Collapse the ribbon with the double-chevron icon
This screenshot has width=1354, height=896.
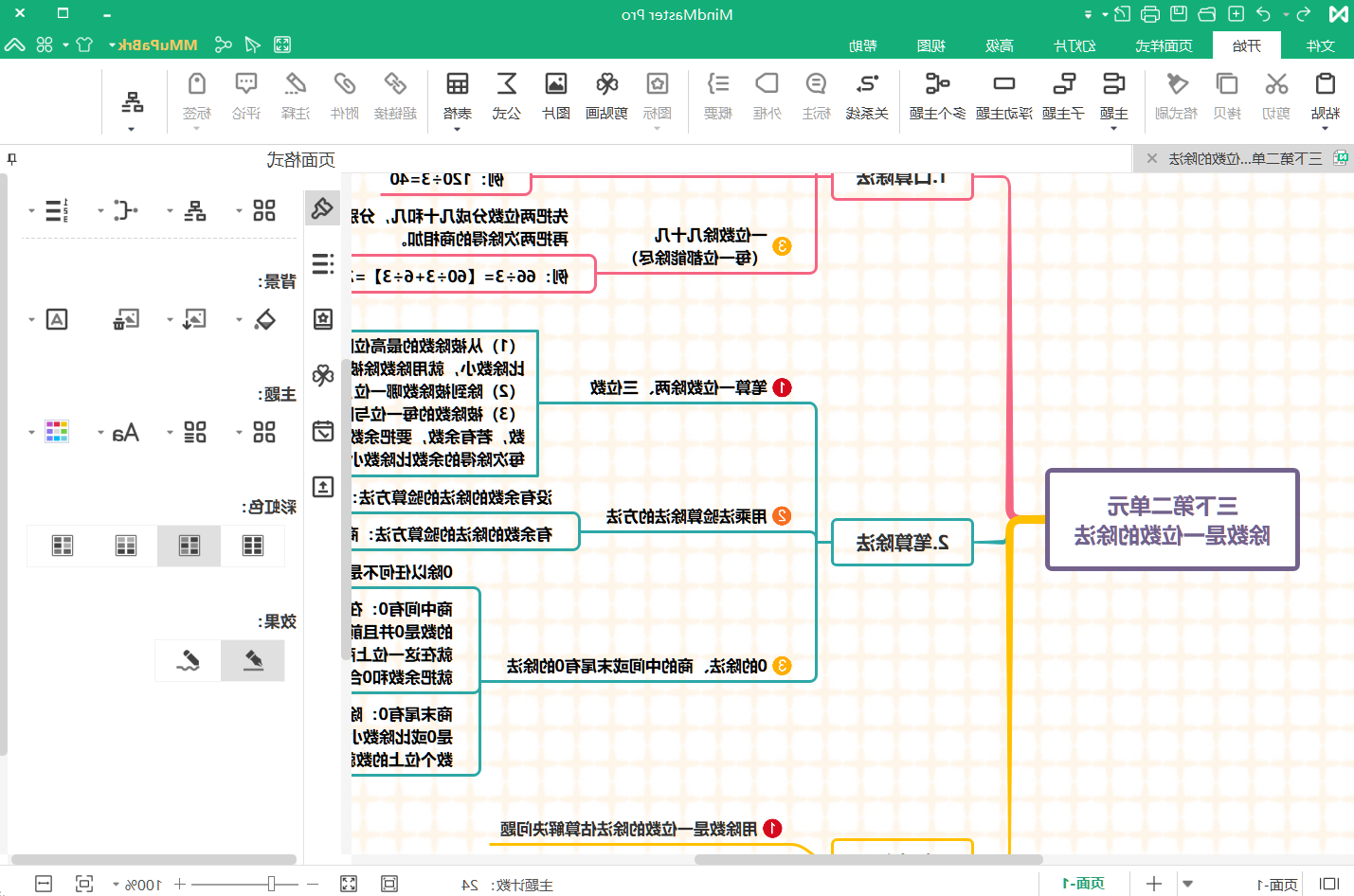14,45
